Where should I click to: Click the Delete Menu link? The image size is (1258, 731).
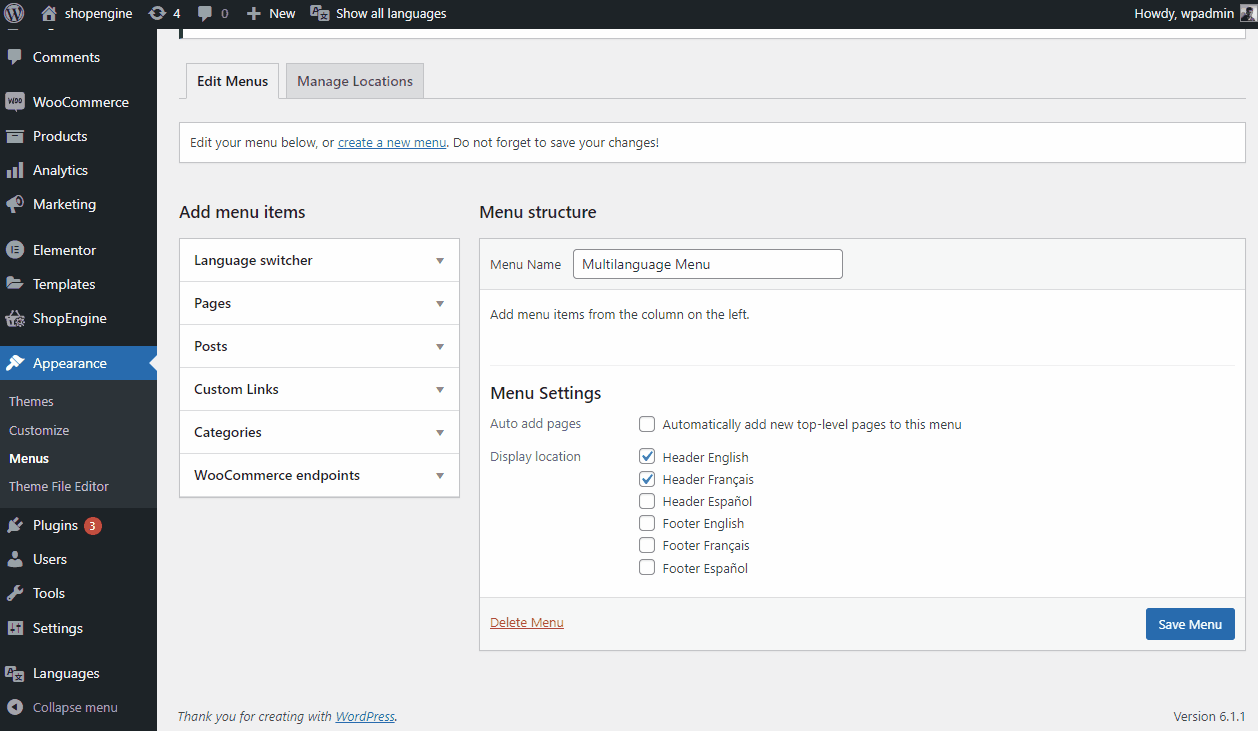[527, 623]
